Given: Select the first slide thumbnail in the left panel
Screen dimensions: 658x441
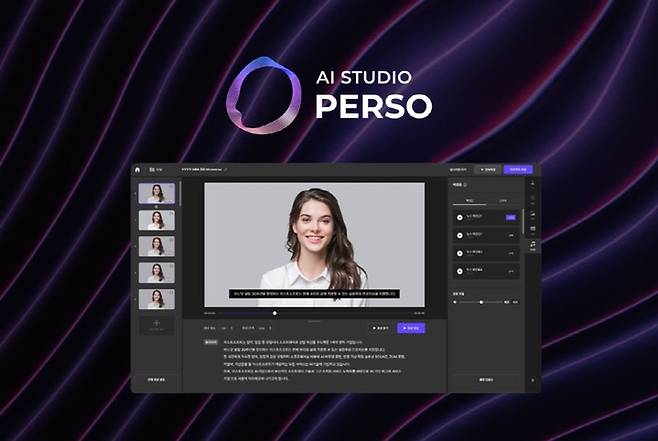Looking at the screenshot, I should tap(157, 193).
